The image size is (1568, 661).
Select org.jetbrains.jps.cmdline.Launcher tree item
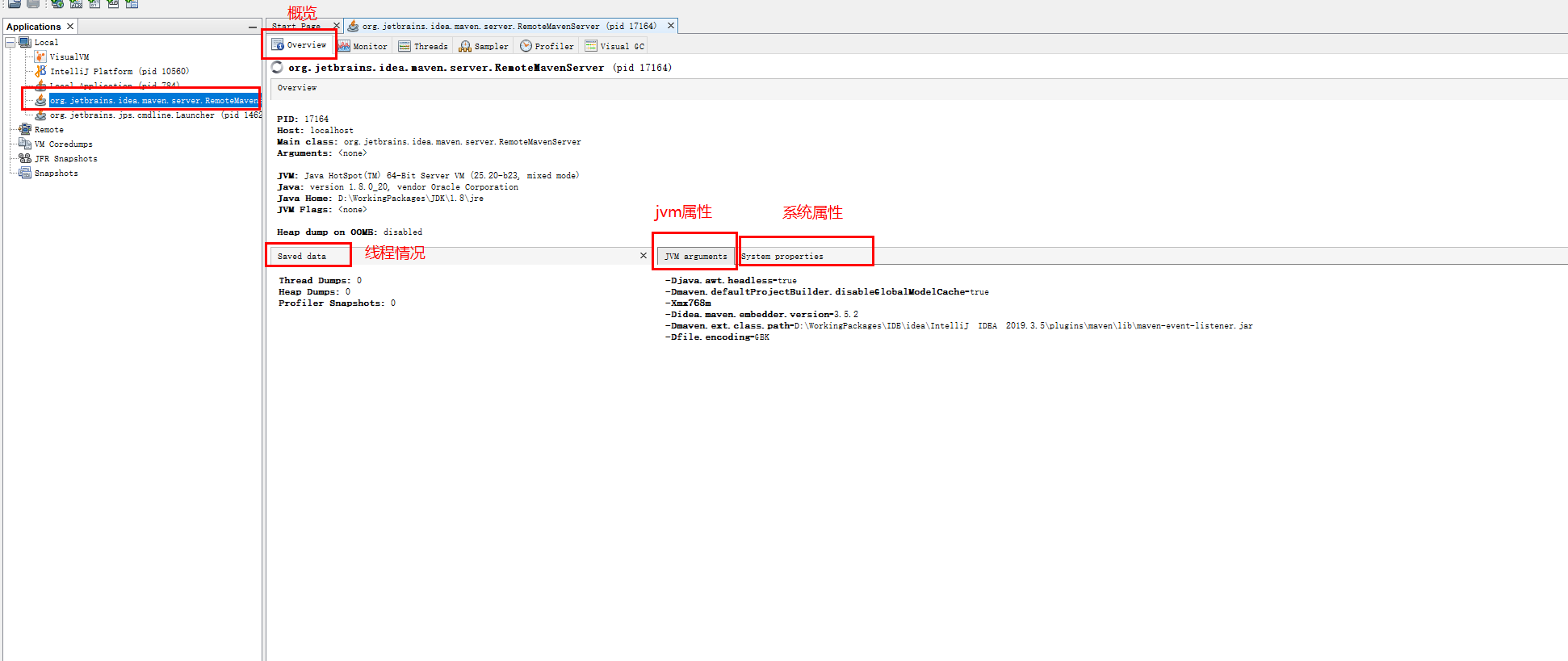(156, 115)
